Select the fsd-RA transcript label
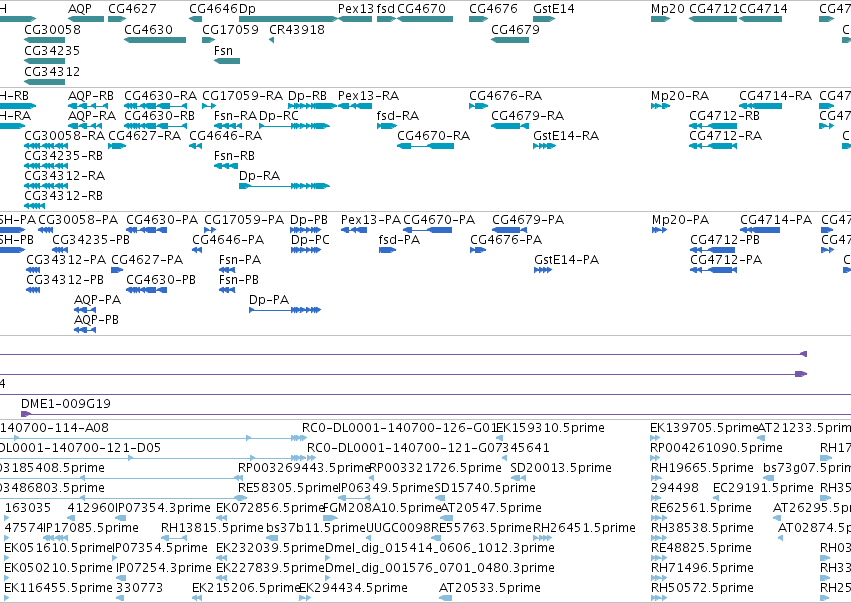851x603 pixels. coord(398,116)
